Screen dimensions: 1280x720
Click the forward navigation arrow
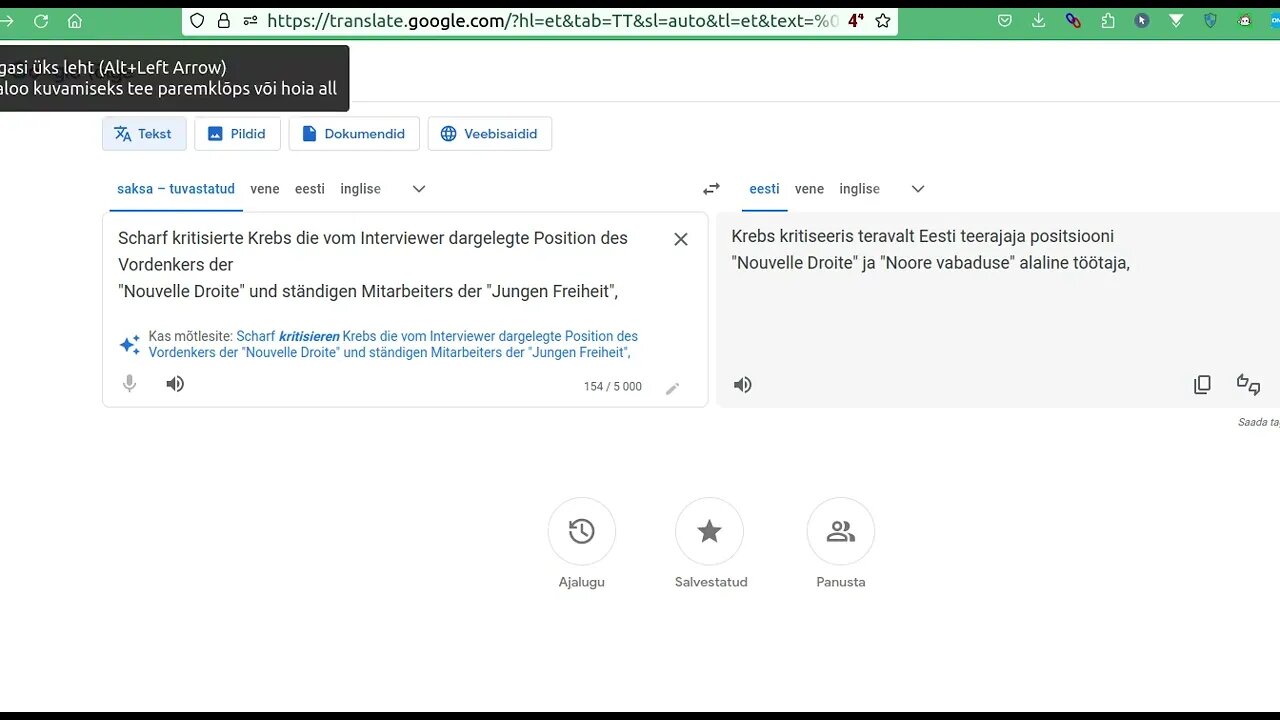click(x=6, y=21)
